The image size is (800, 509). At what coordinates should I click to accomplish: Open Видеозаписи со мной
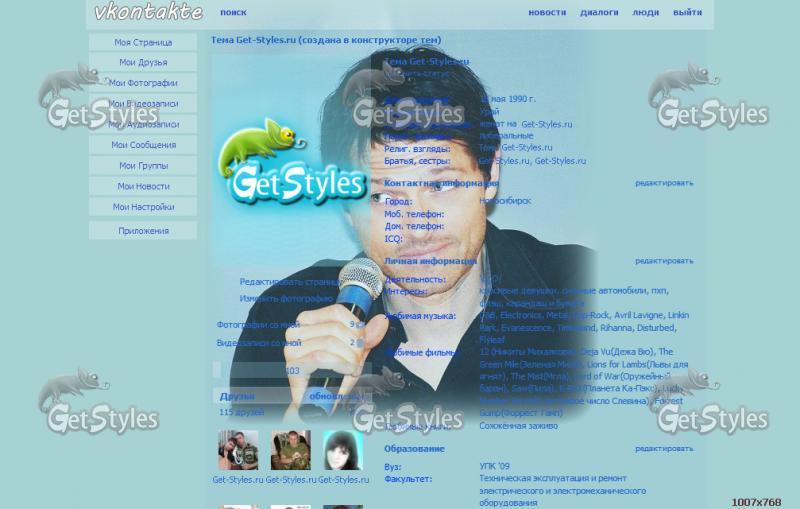259,343
